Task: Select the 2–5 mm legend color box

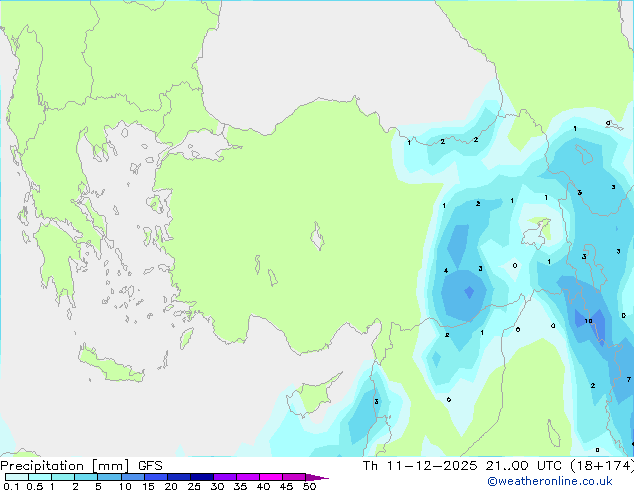Action: click(x=86, y=477)
